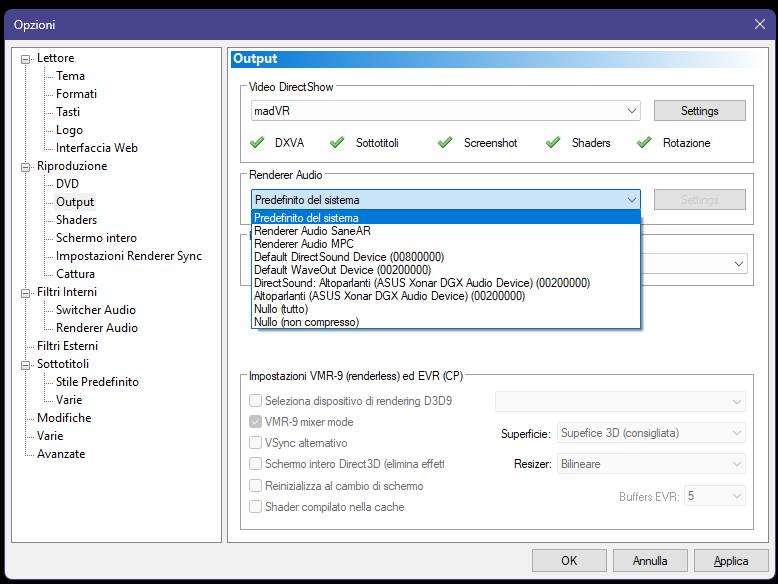The image size is (778, 584).
Task: Open the Renderer Audio tree page
Action: coord(97,328)
